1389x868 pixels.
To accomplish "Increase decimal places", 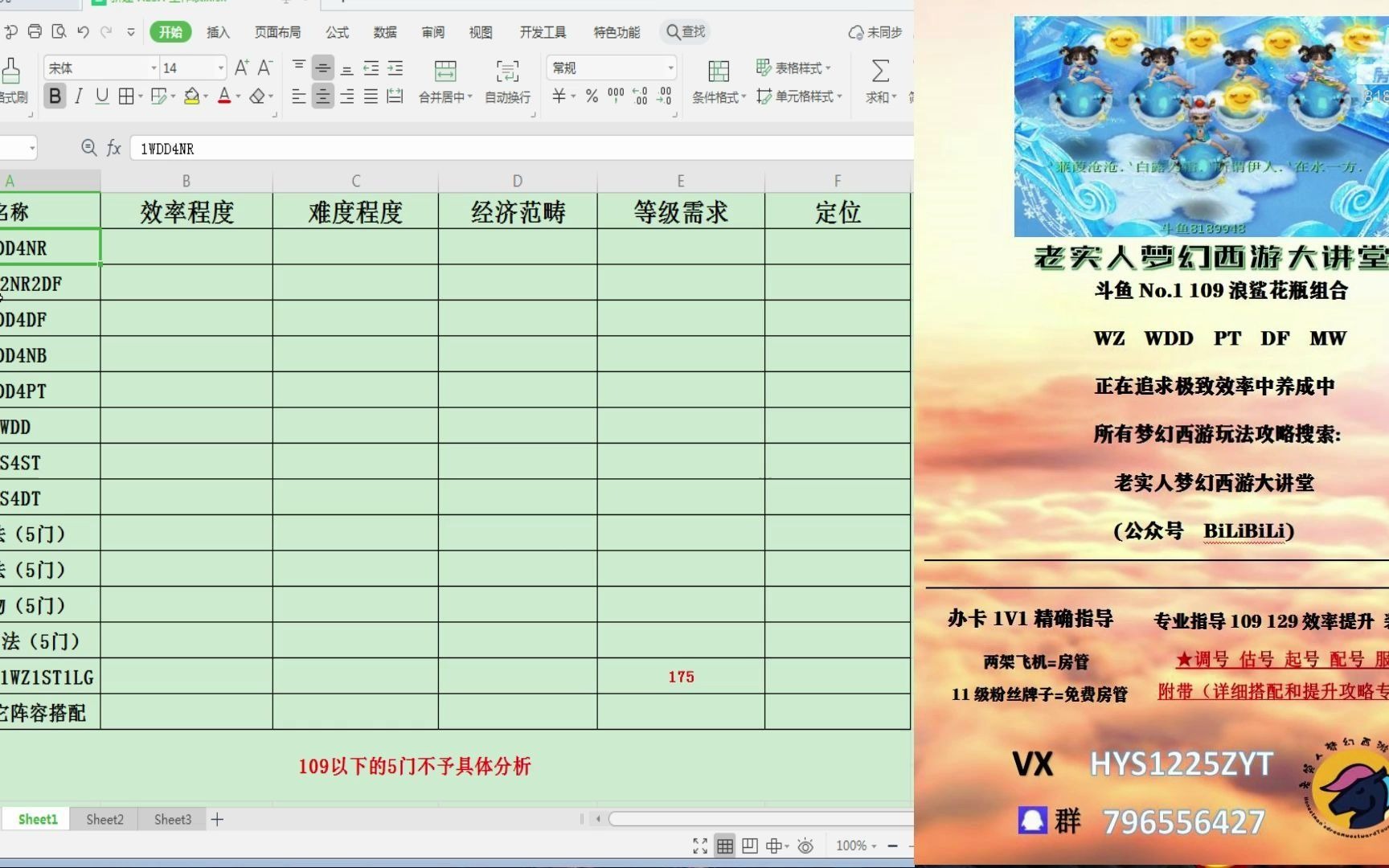I will 641,96.
